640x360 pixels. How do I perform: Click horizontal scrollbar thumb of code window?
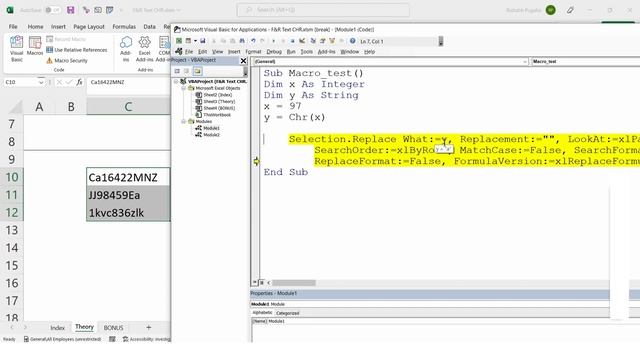point(294,282)
